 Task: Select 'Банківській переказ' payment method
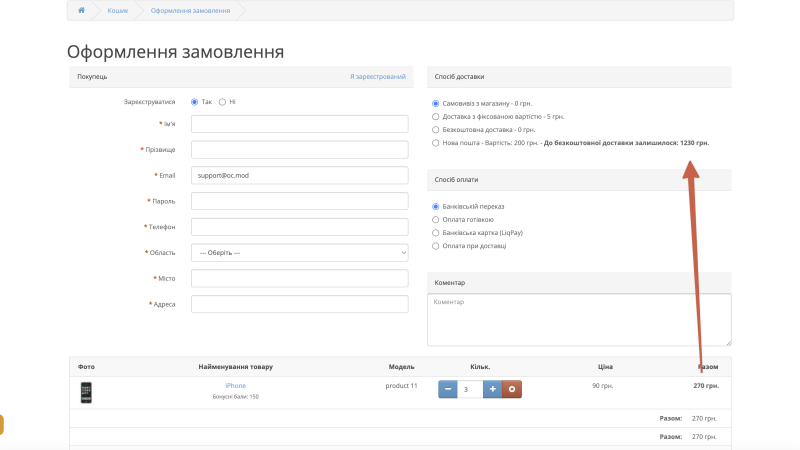[435, 207]
